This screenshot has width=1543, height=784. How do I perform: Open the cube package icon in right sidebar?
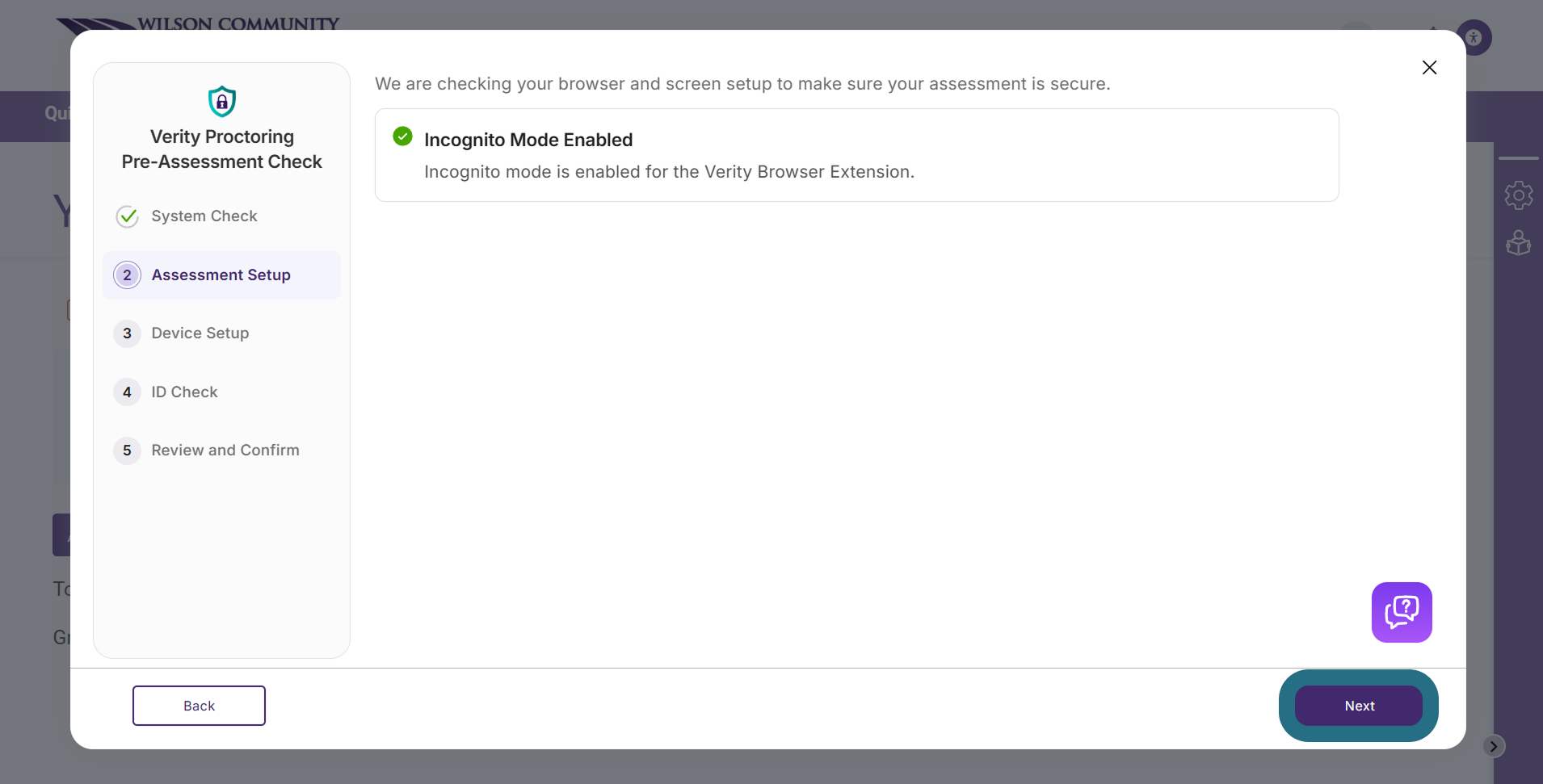click(1519, 242)
